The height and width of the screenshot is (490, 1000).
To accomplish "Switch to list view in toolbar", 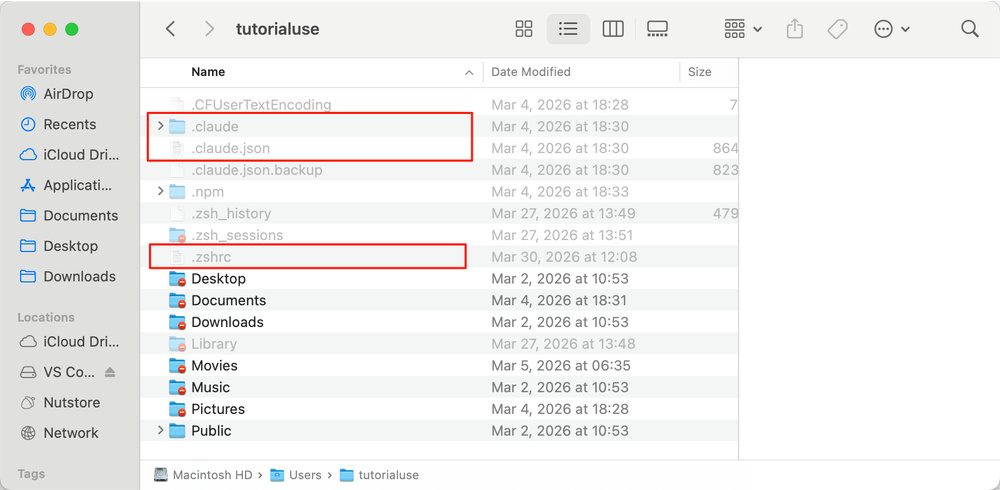I will pyautogui.click(x=568, y=29).
